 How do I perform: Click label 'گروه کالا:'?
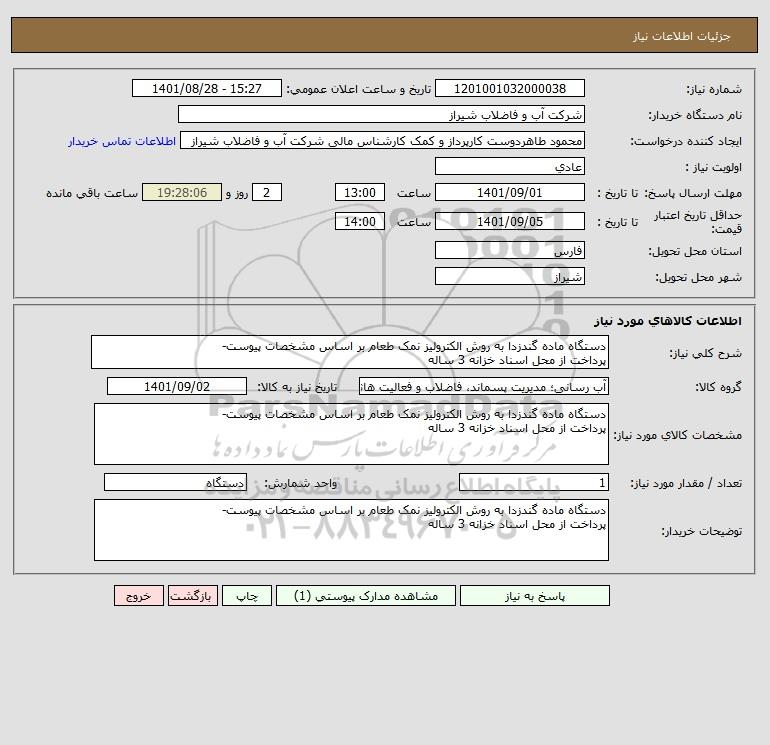pyautogui.click(x=718, y=387)
